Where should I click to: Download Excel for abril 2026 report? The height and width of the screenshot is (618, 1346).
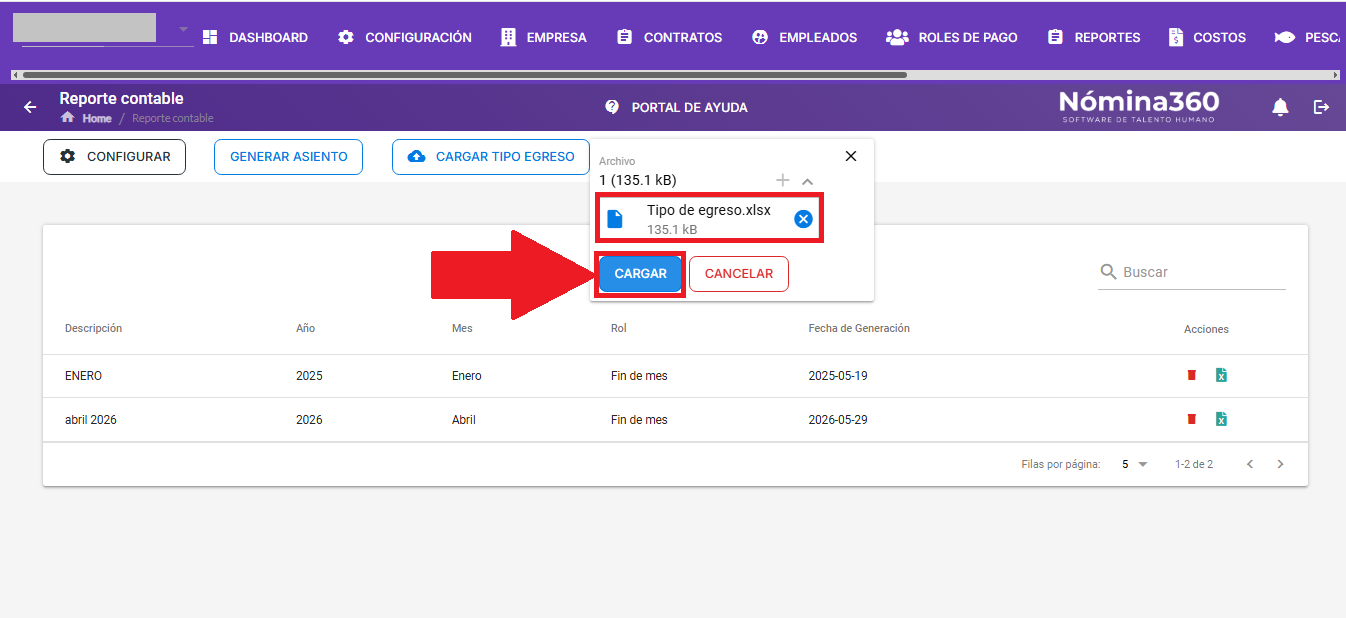point(1221,419)
